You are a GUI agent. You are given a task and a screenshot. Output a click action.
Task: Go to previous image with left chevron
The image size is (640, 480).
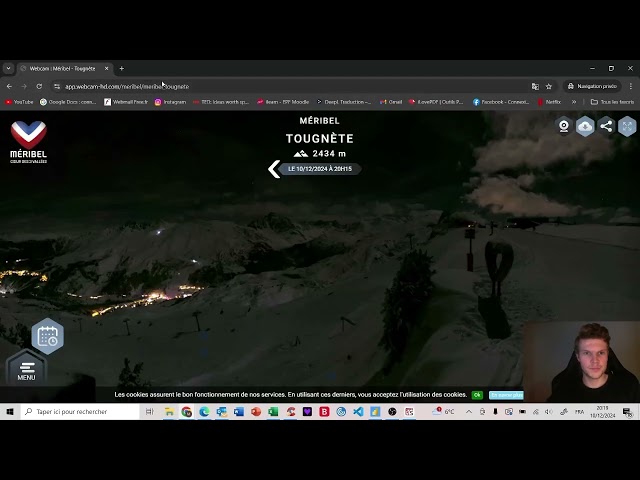pos(274,169)
